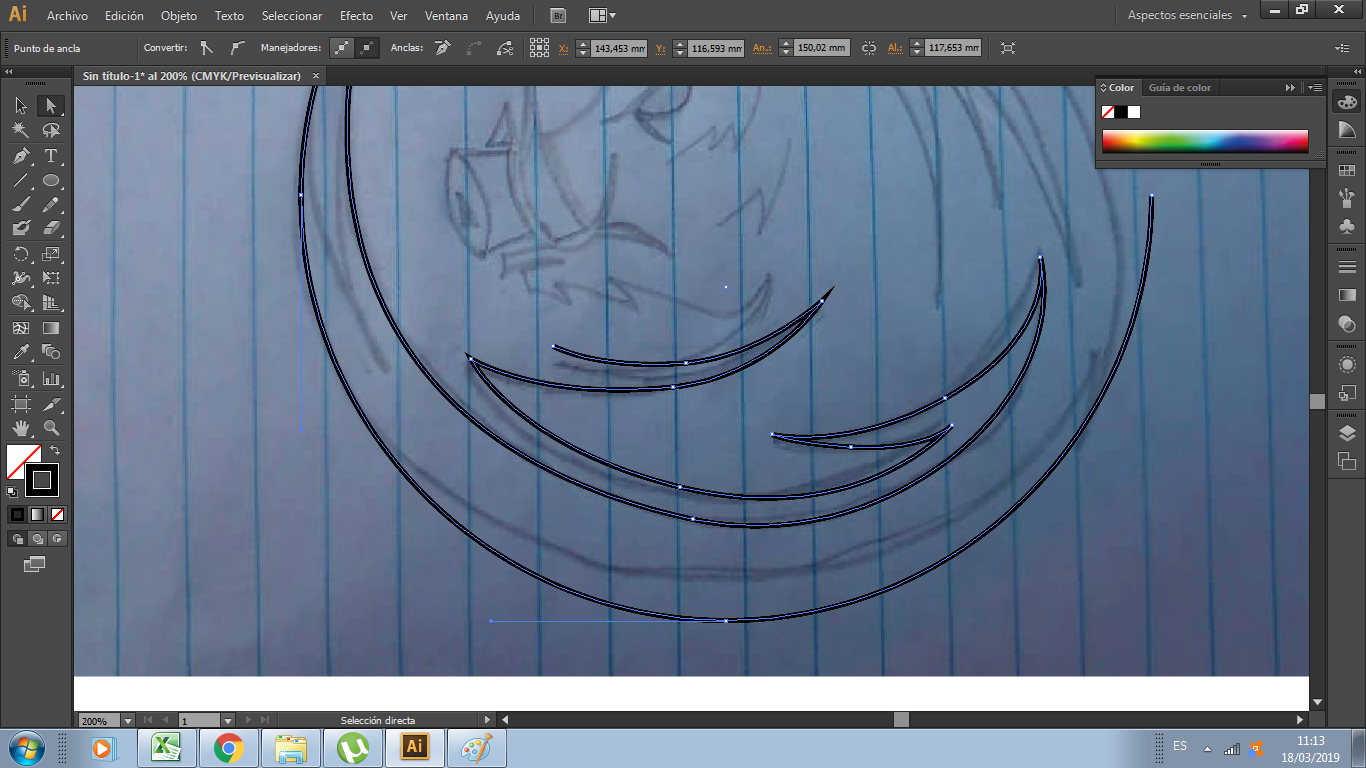Choose the Lasso tool
Viewport: 1366px width, 768px height.
(x=51, y=131)
